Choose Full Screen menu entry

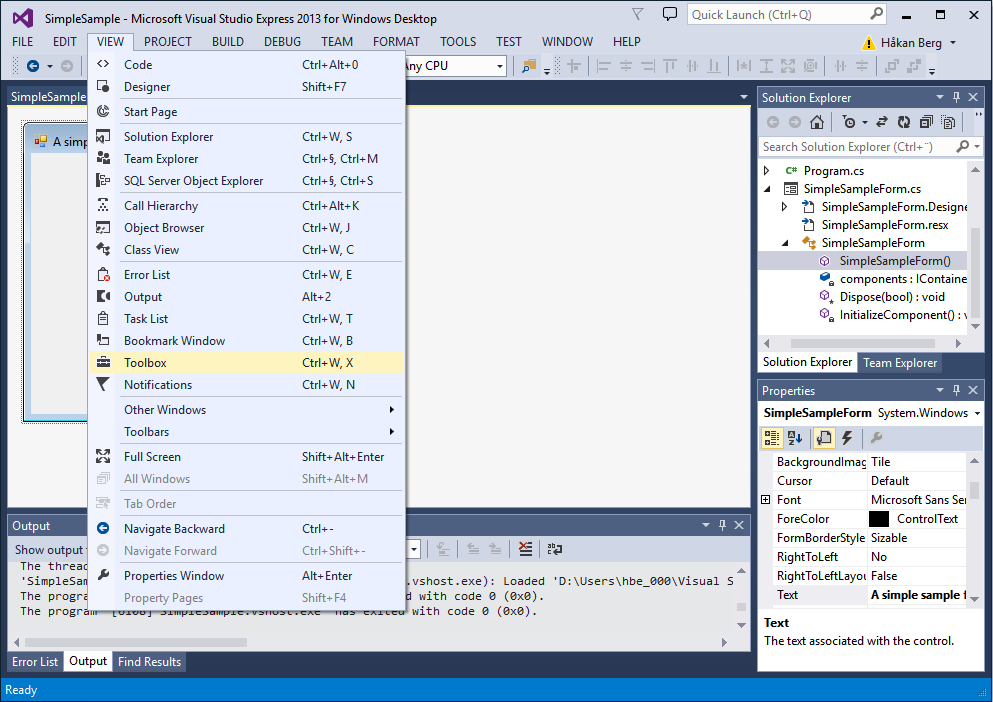coord(246,457)
